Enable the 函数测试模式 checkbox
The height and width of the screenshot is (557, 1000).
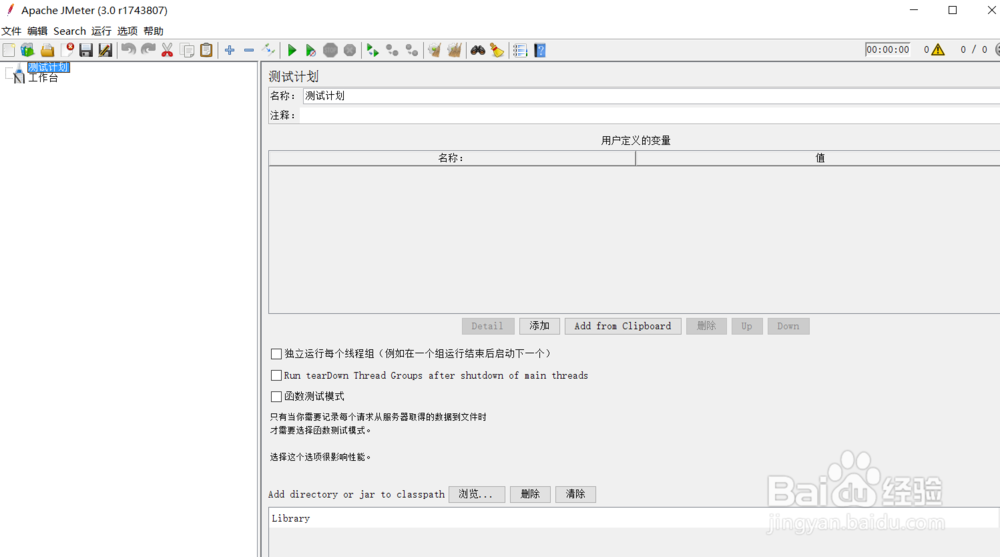(x=276, y=396)
